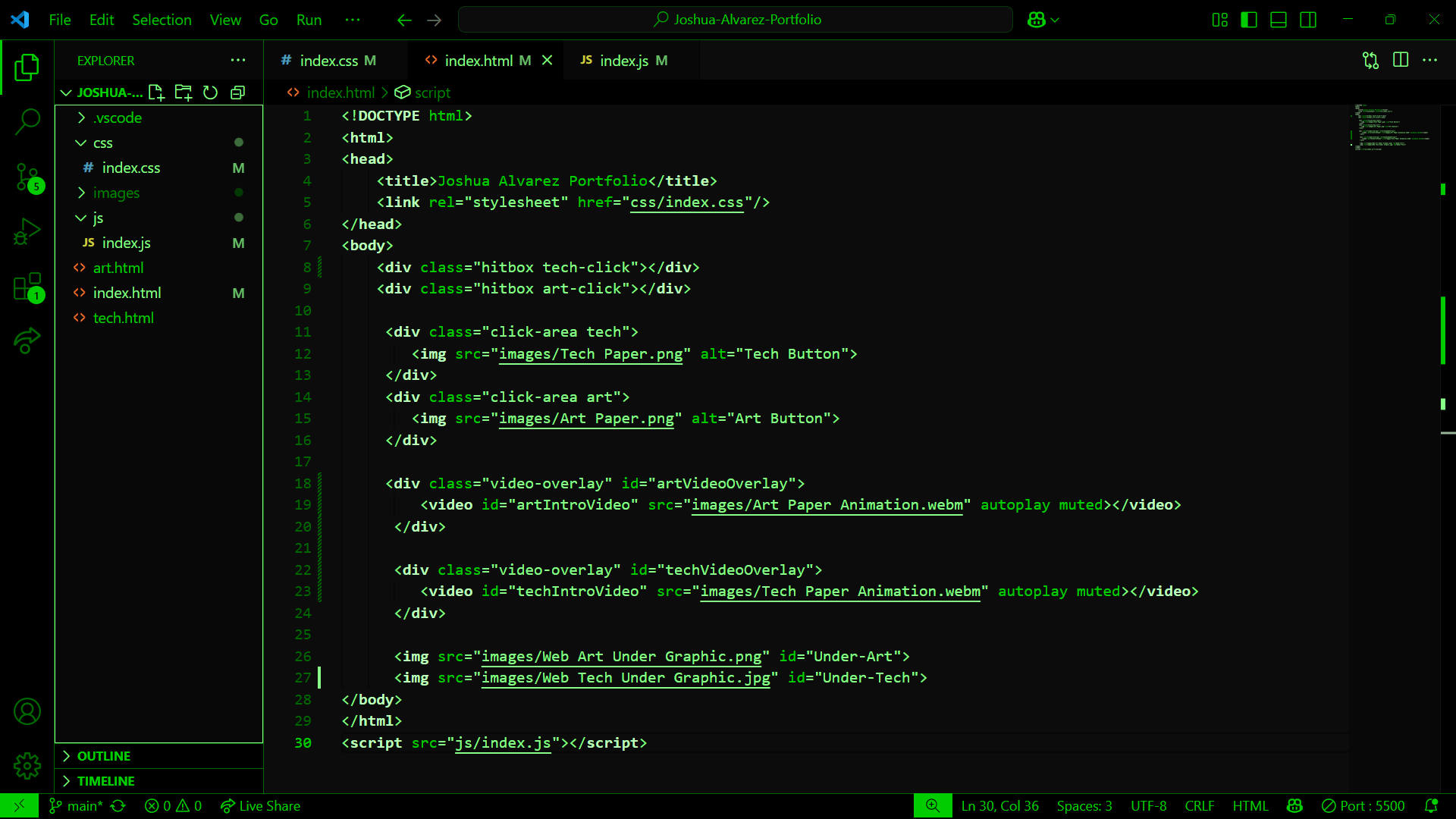
Task: Start Live Share from status bar
Action: pos(260,806)
